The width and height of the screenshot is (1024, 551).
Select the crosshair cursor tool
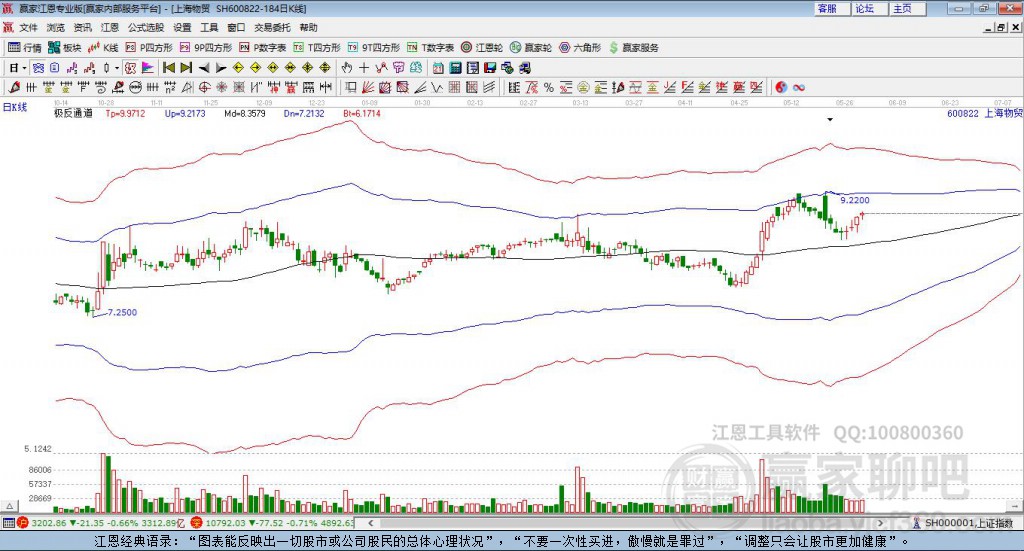[364, 68]
